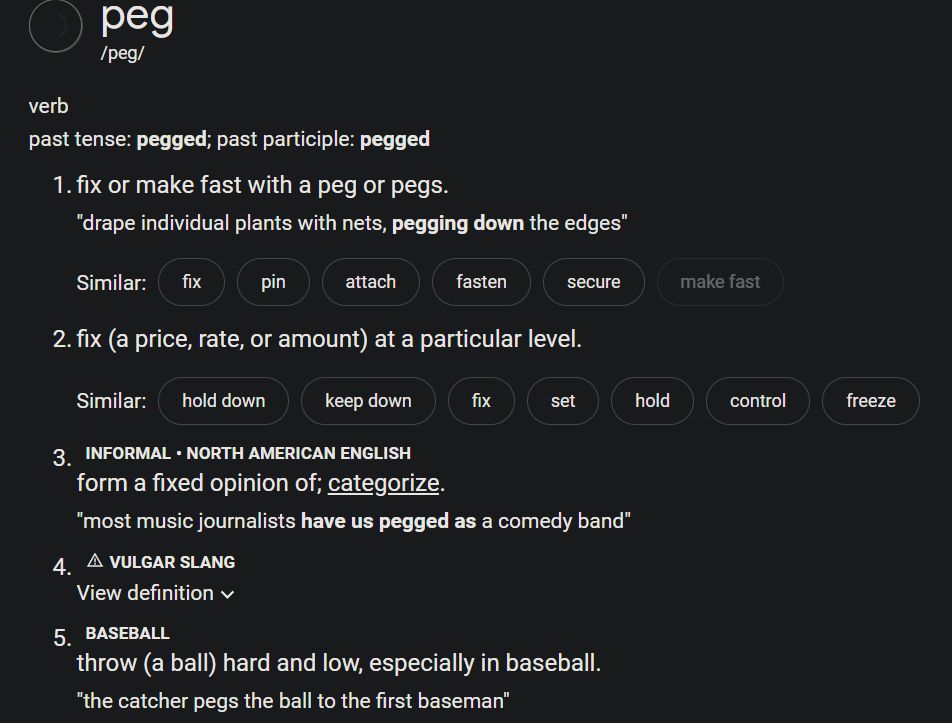Screen dimensions: 952x723
Task: Click the 'pin' synonym chip
Action: click(273, 282)
